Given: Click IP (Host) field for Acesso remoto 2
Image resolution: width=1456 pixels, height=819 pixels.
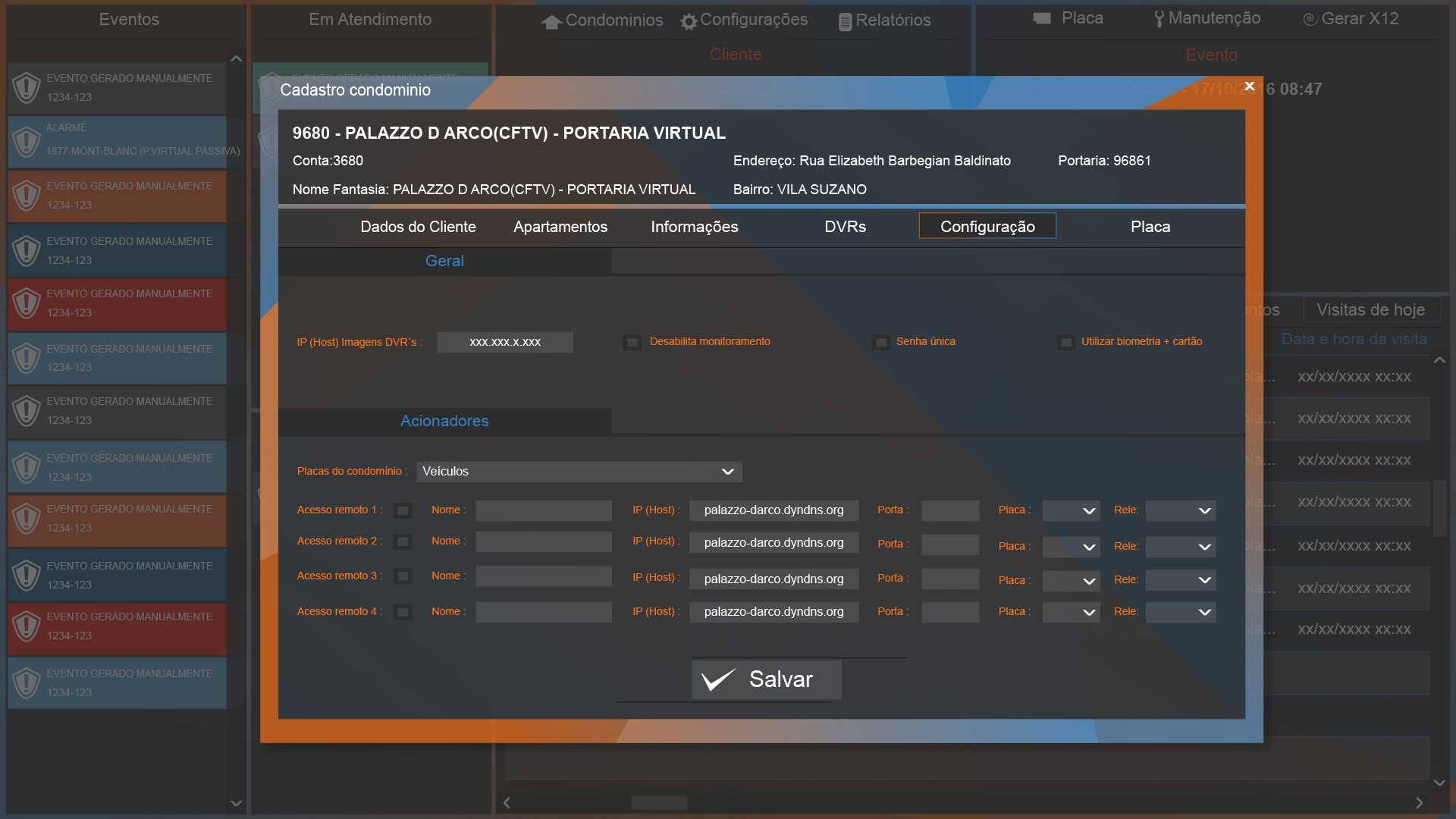Looking at the screenshot, I should (x=773, y=543).
